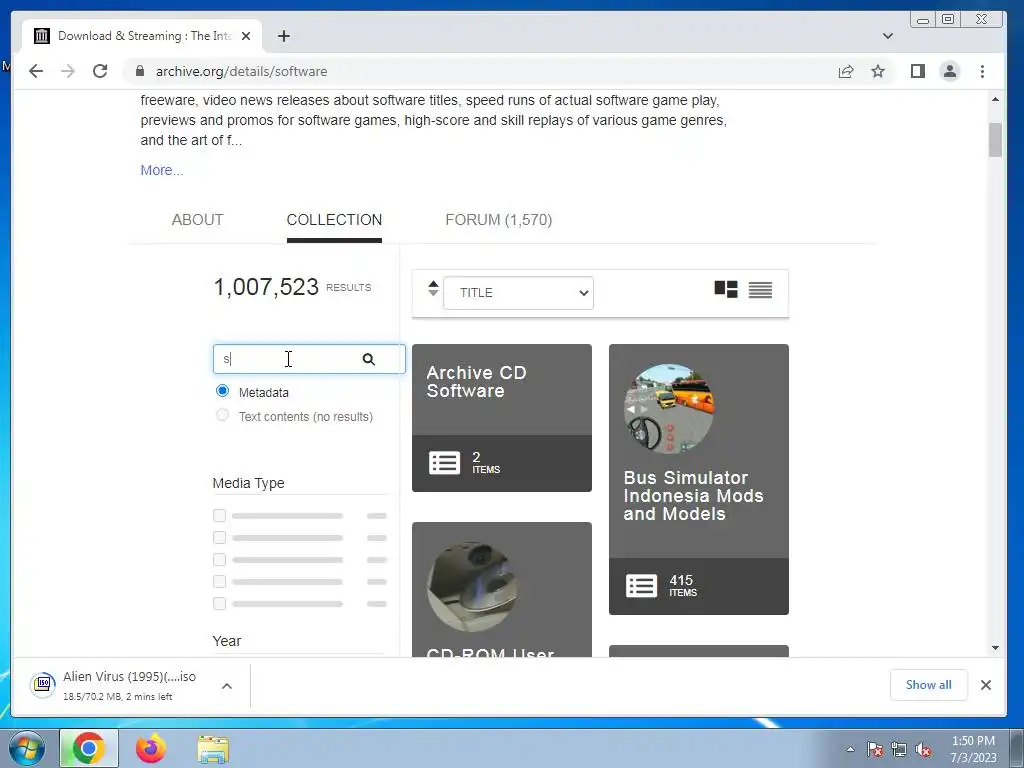Open the browser side panel
This screenshot has width=1024, height=768.
coord(918,71)
